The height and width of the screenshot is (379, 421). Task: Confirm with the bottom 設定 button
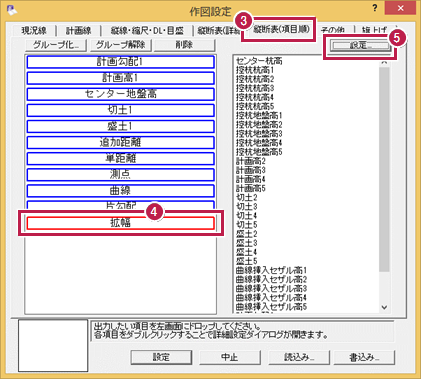[x=161, y=357]
